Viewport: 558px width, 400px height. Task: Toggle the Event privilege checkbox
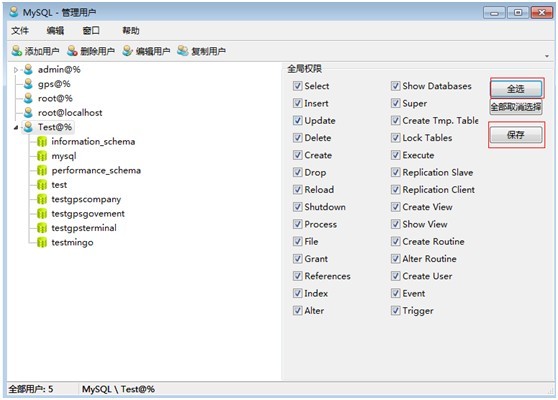click(395, 293)
